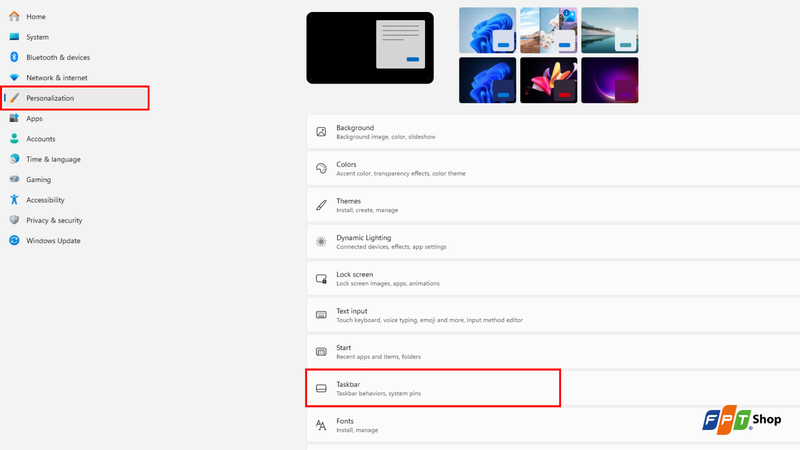Open the Apps settings category
The image size is (800, 450).
coord(34,118)
